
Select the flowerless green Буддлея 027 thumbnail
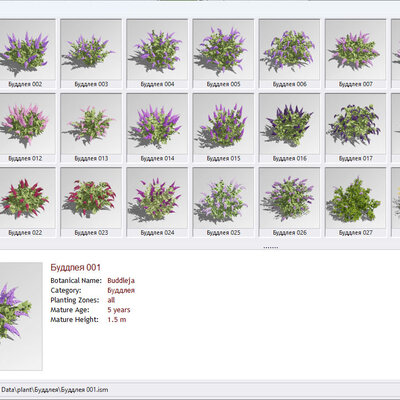pos(355,202)
